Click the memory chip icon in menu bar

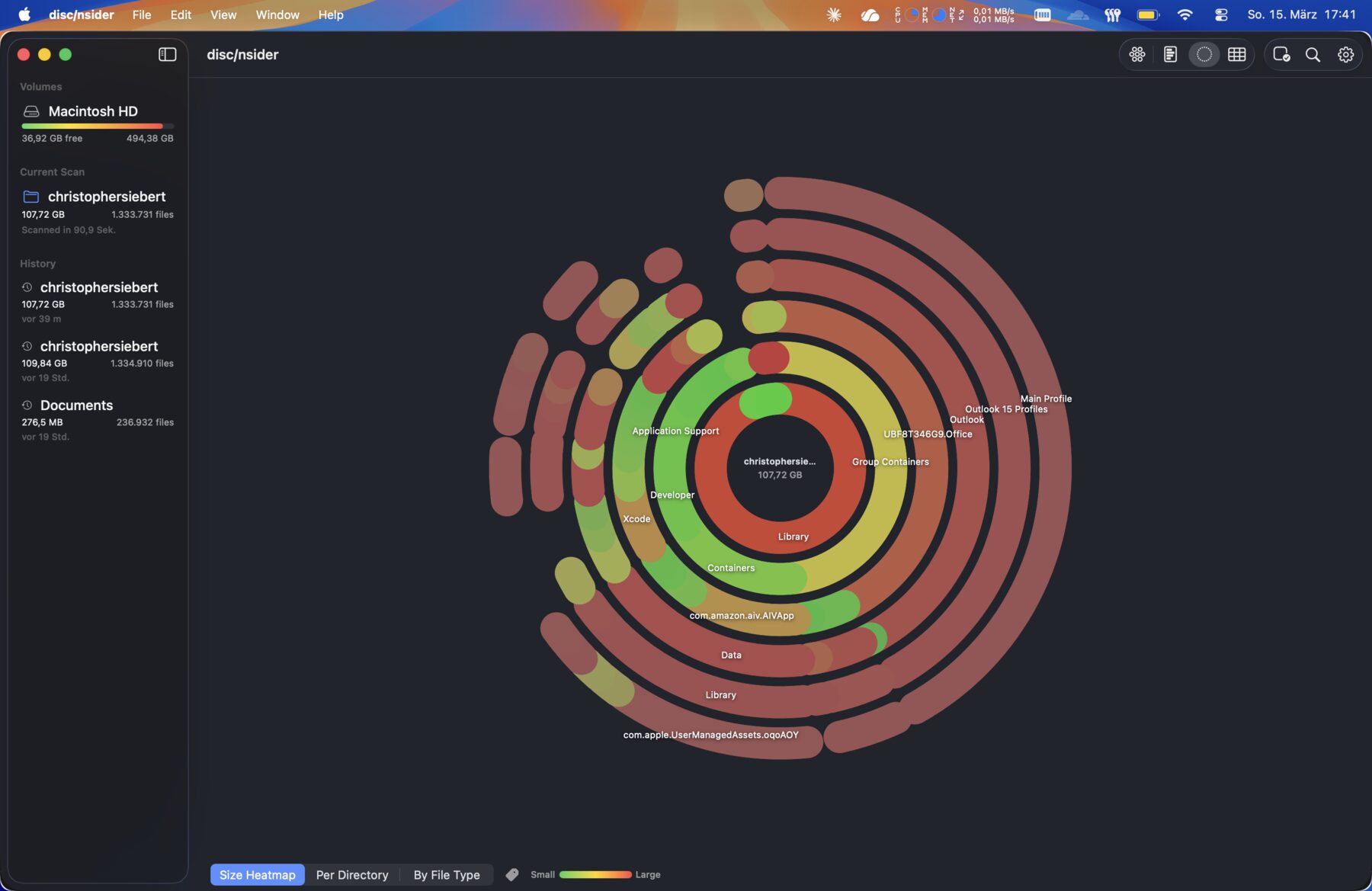(x=1042, y=14)
